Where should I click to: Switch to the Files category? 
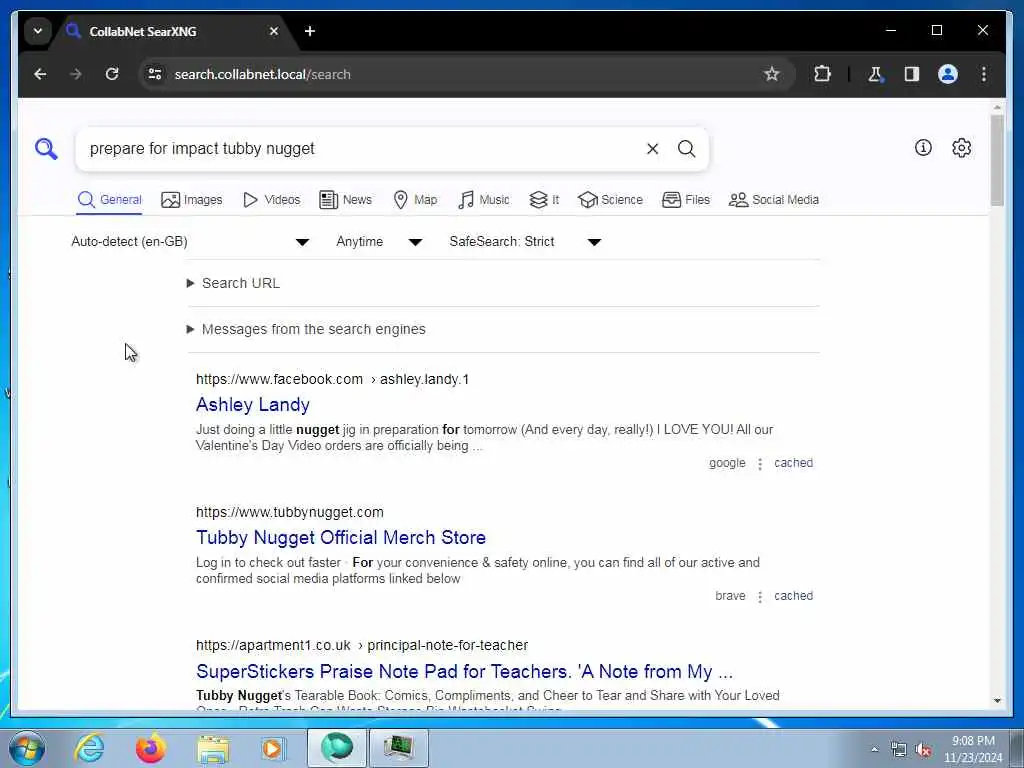pos(686,200)
